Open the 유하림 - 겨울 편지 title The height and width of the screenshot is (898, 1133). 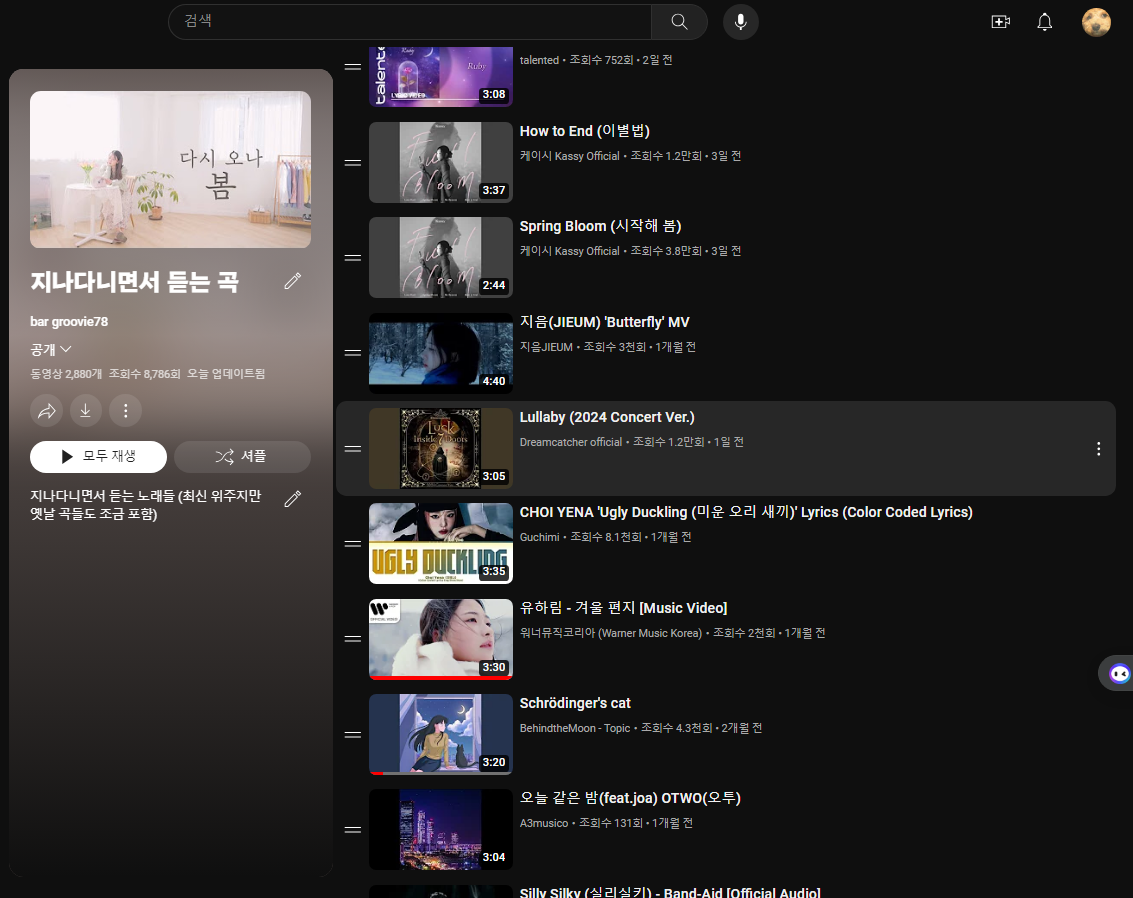click(x=624, y=608)
